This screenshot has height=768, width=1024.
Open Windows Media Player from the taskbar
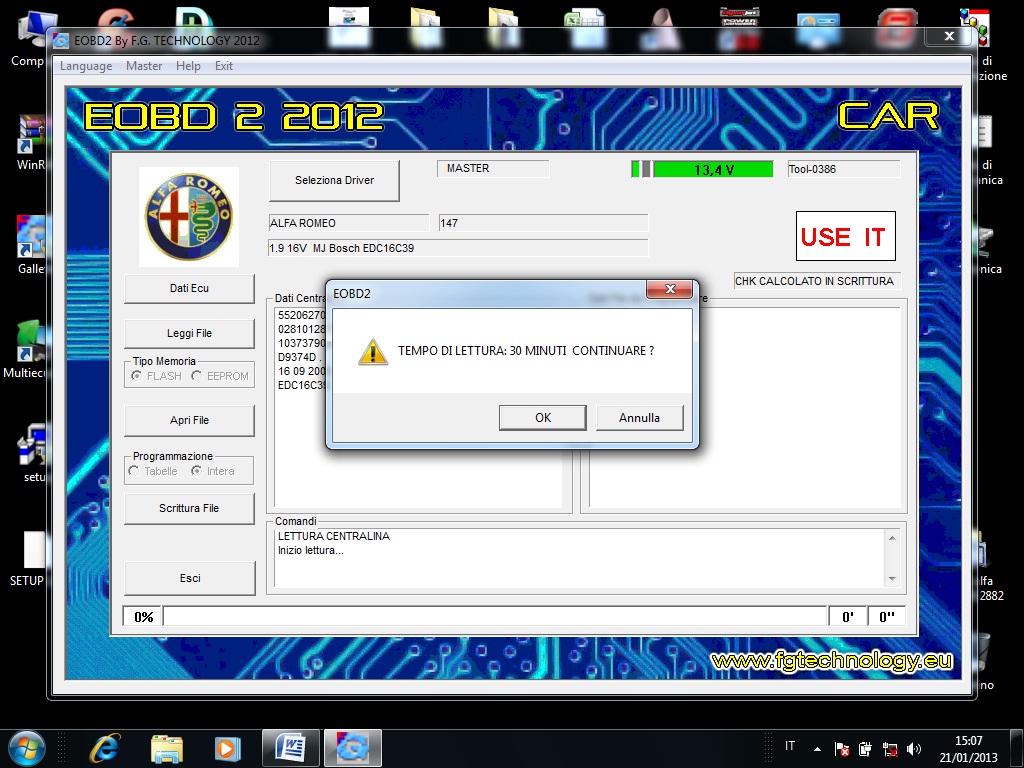(x=227, y=748)
